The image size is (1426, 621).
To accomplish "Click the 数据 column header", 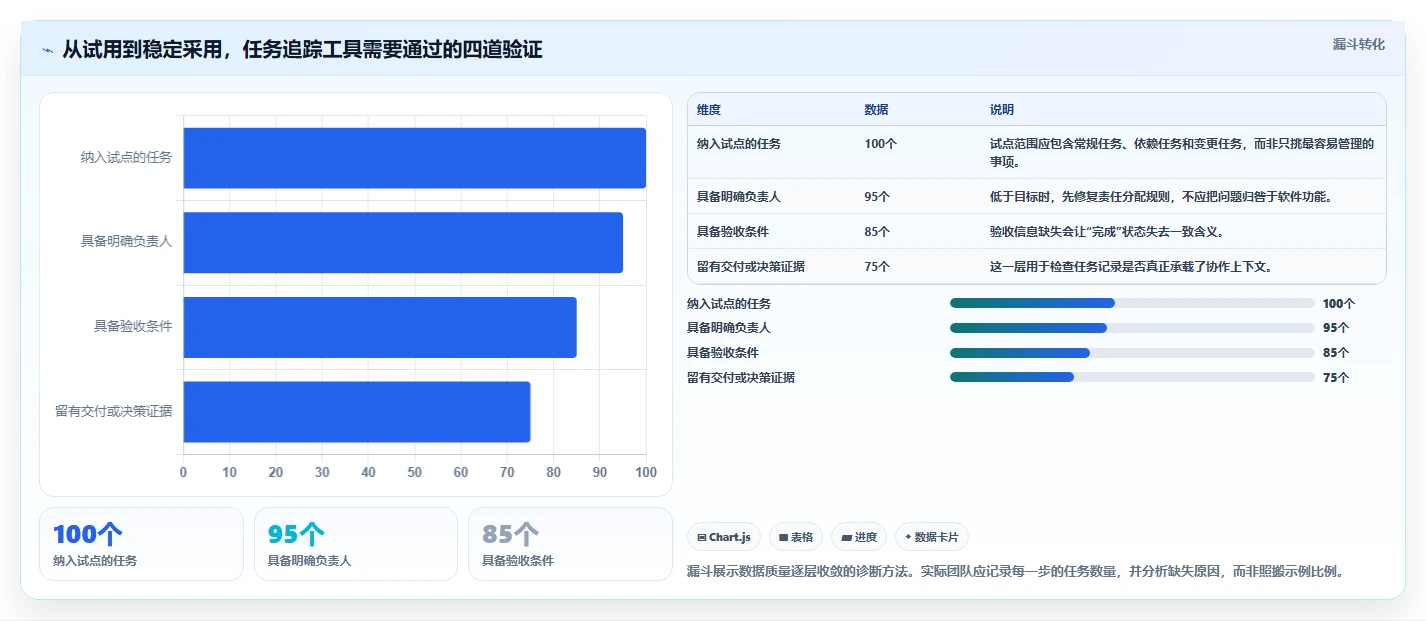I will [877, 110].
